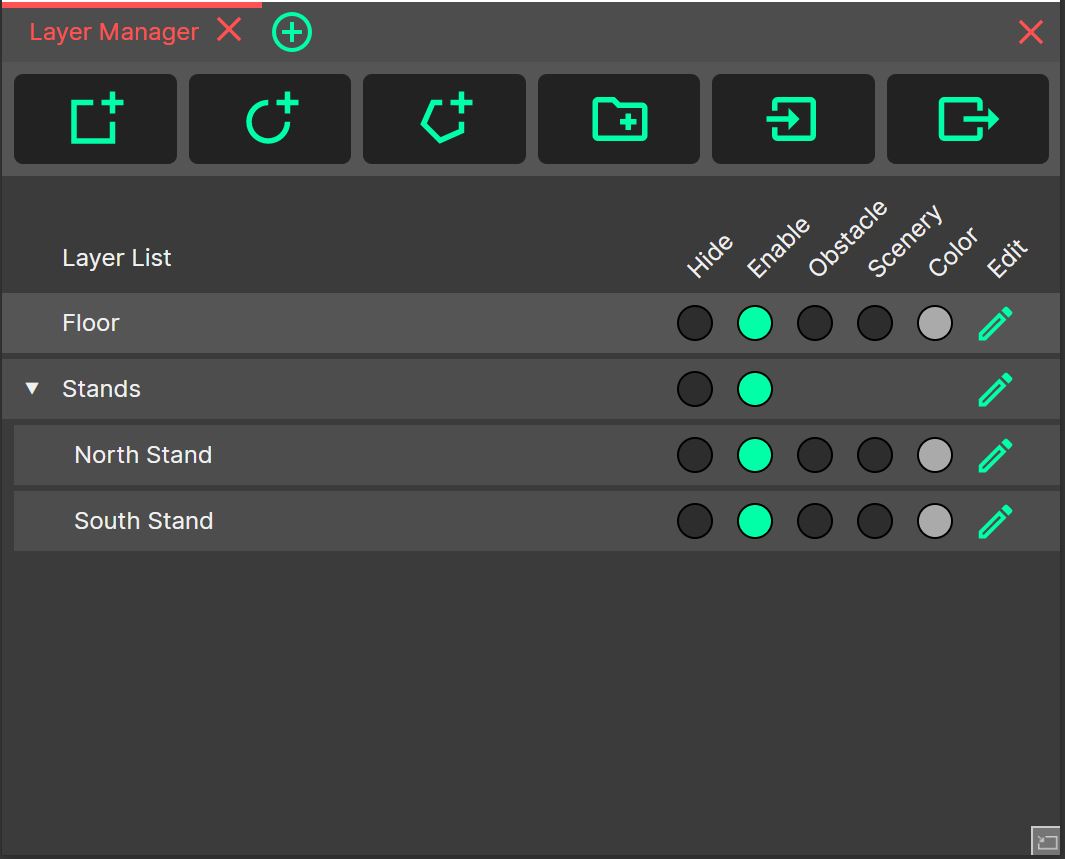1065x859 pixels.
Task: Open the edit pencil for South Stand
Action: tap(995, 521)
